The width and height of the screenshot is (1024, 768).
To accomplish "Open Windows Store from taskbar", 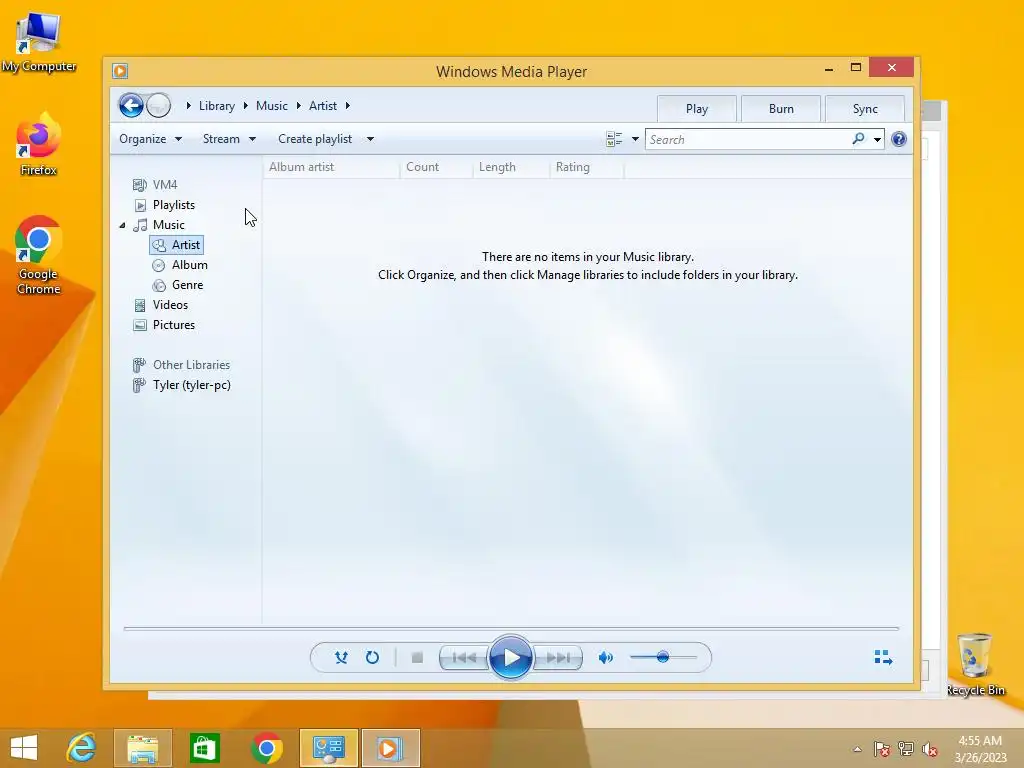I will click(204, 748).
